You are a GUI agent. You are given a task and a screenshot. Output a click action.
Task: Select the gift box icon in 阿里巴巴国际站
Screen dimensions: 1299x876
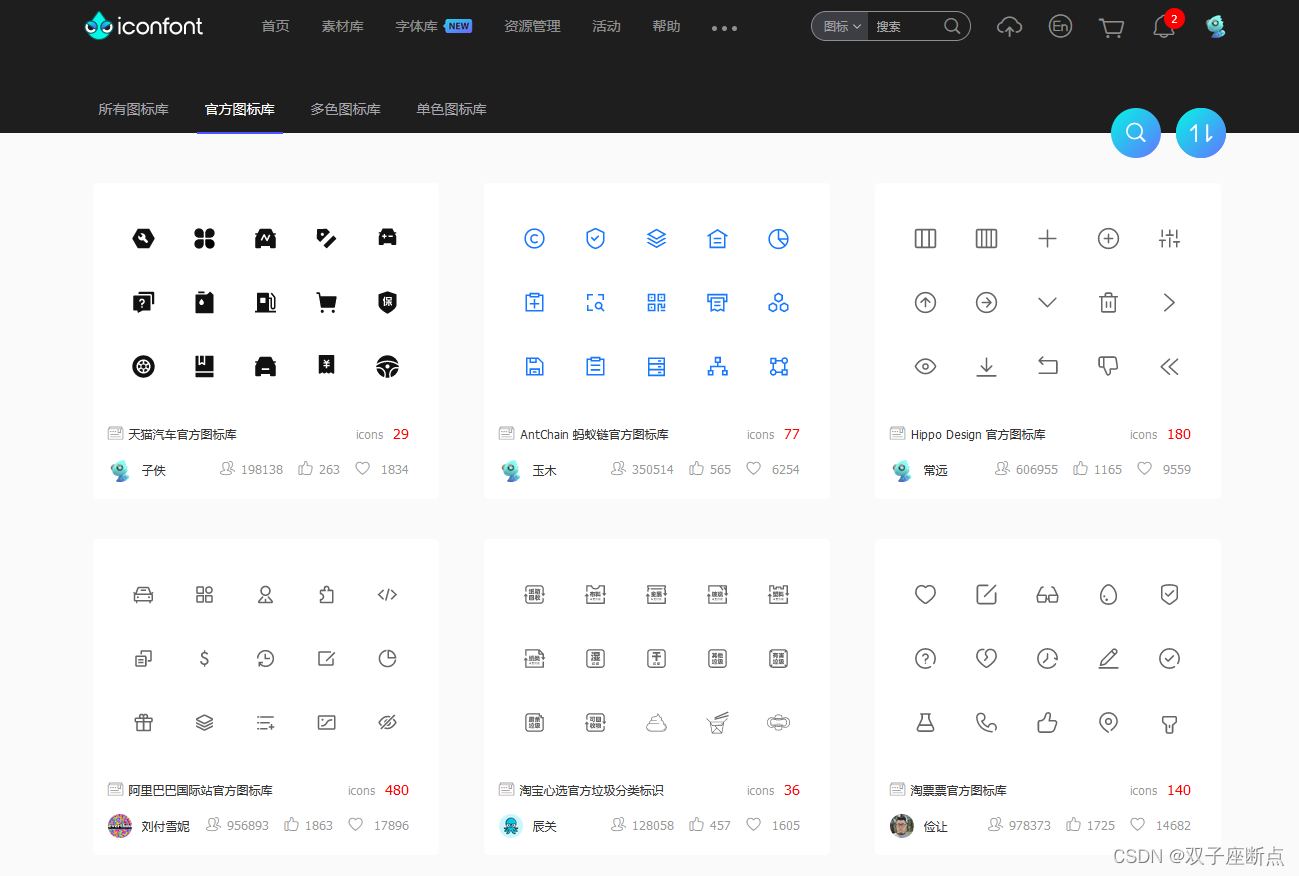coord(144,722)
